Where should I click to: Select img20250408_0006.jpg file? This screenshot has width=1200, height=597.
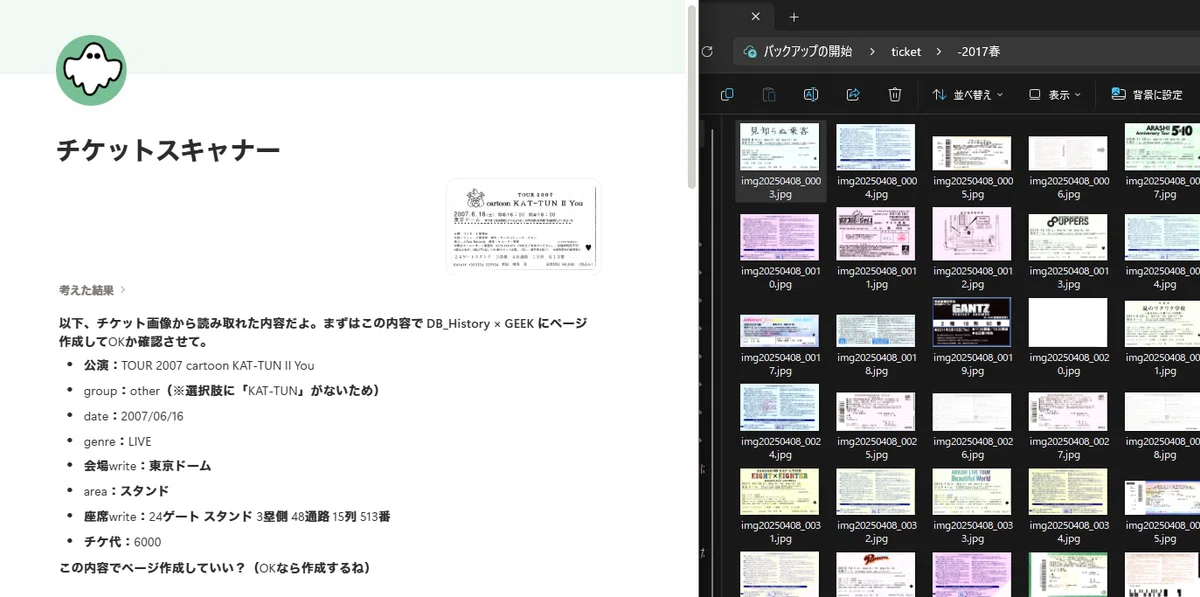(1068, 161)
